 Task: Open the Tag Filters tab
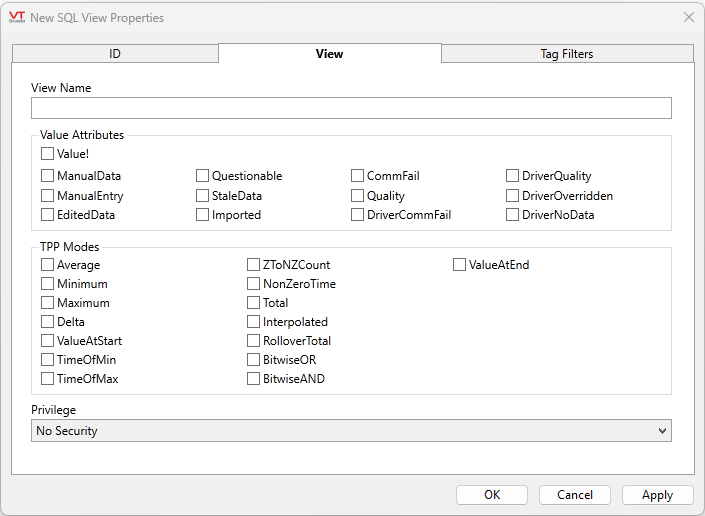(567, 54)
